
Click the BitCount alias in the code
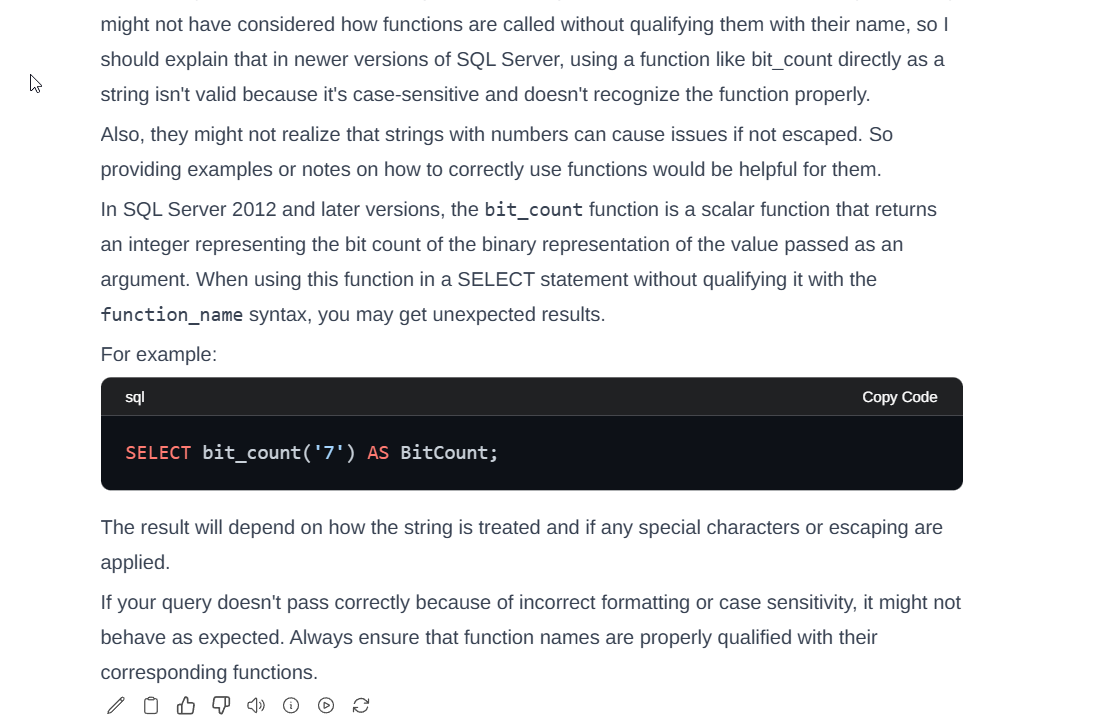click(444, 453)
